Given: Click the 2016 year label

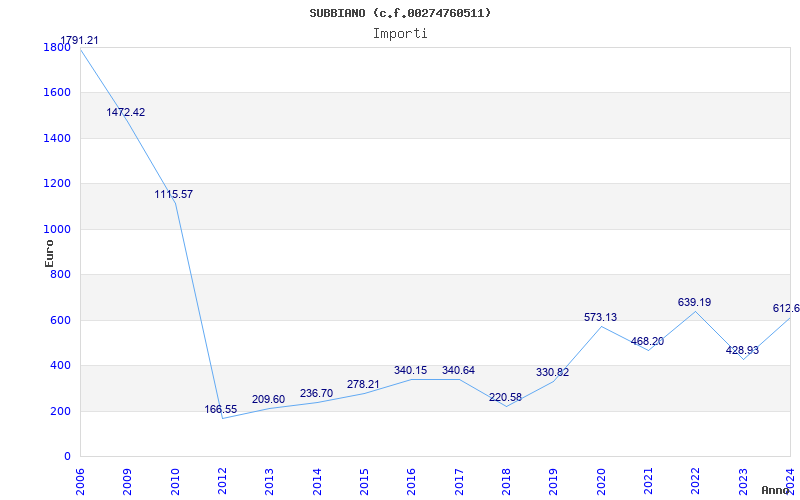Looking at the screenshot, I should 412,482.
